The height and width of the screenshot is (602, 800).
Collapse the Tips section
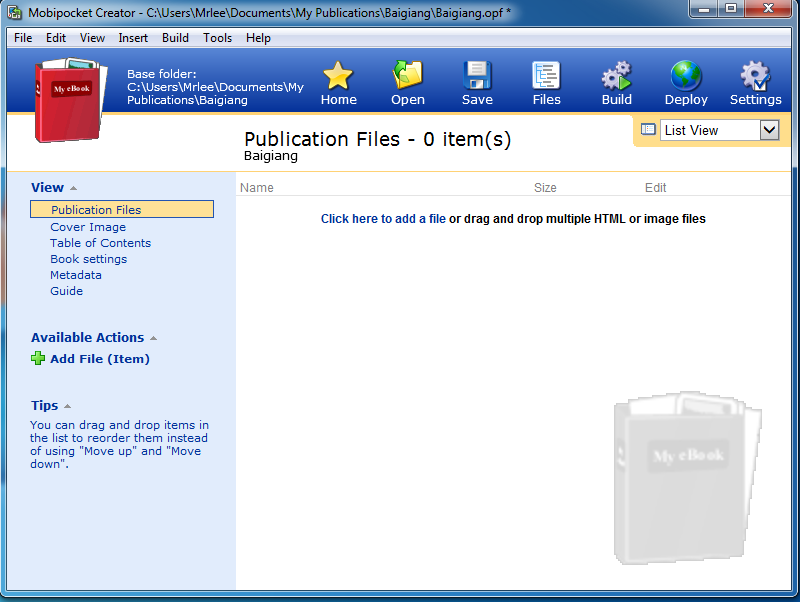(x=67, y=406)
